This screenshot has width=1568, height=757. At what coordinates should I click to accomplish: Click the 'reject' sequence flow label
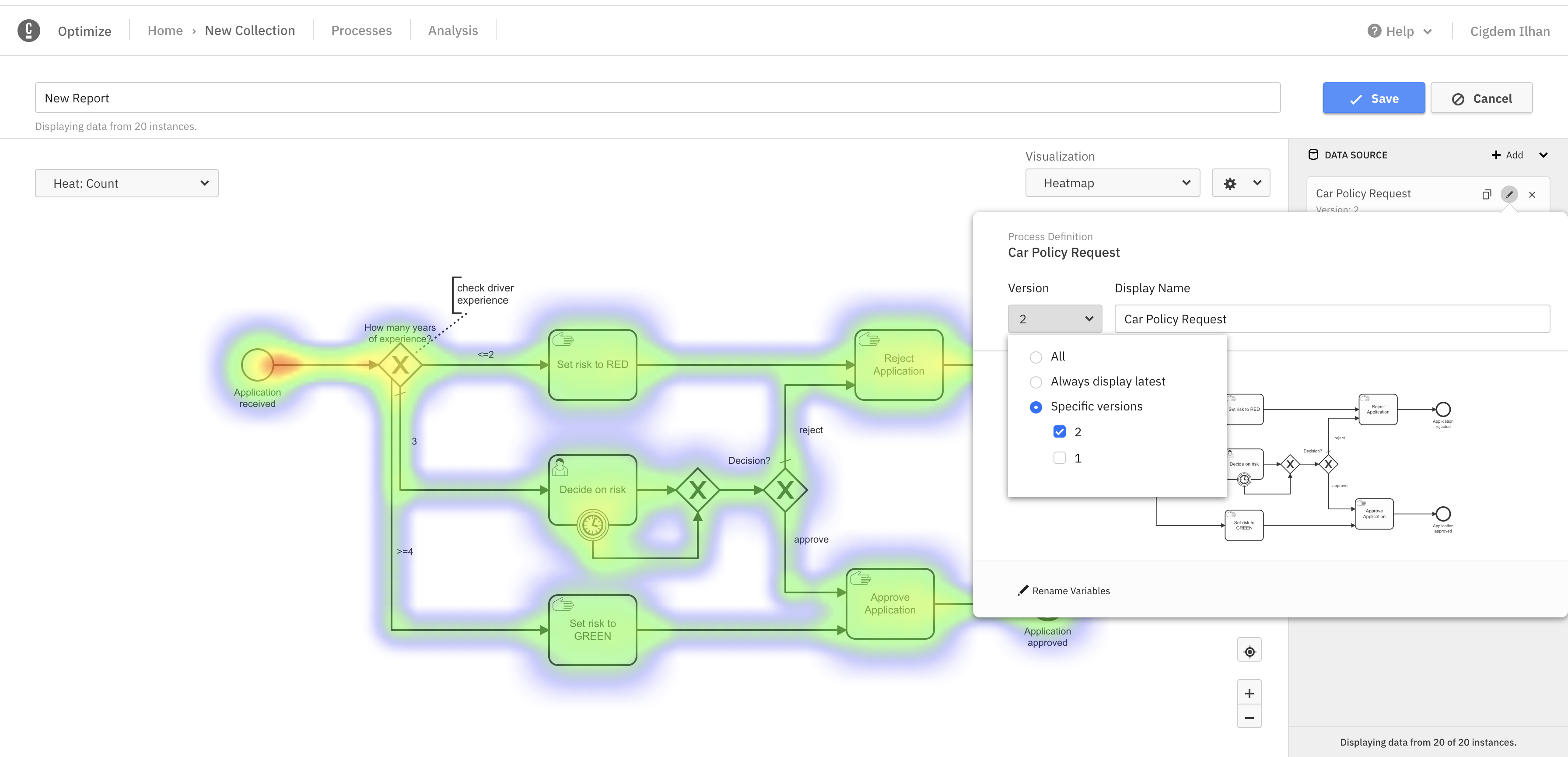pyautogui.click(x=810, y=430)
